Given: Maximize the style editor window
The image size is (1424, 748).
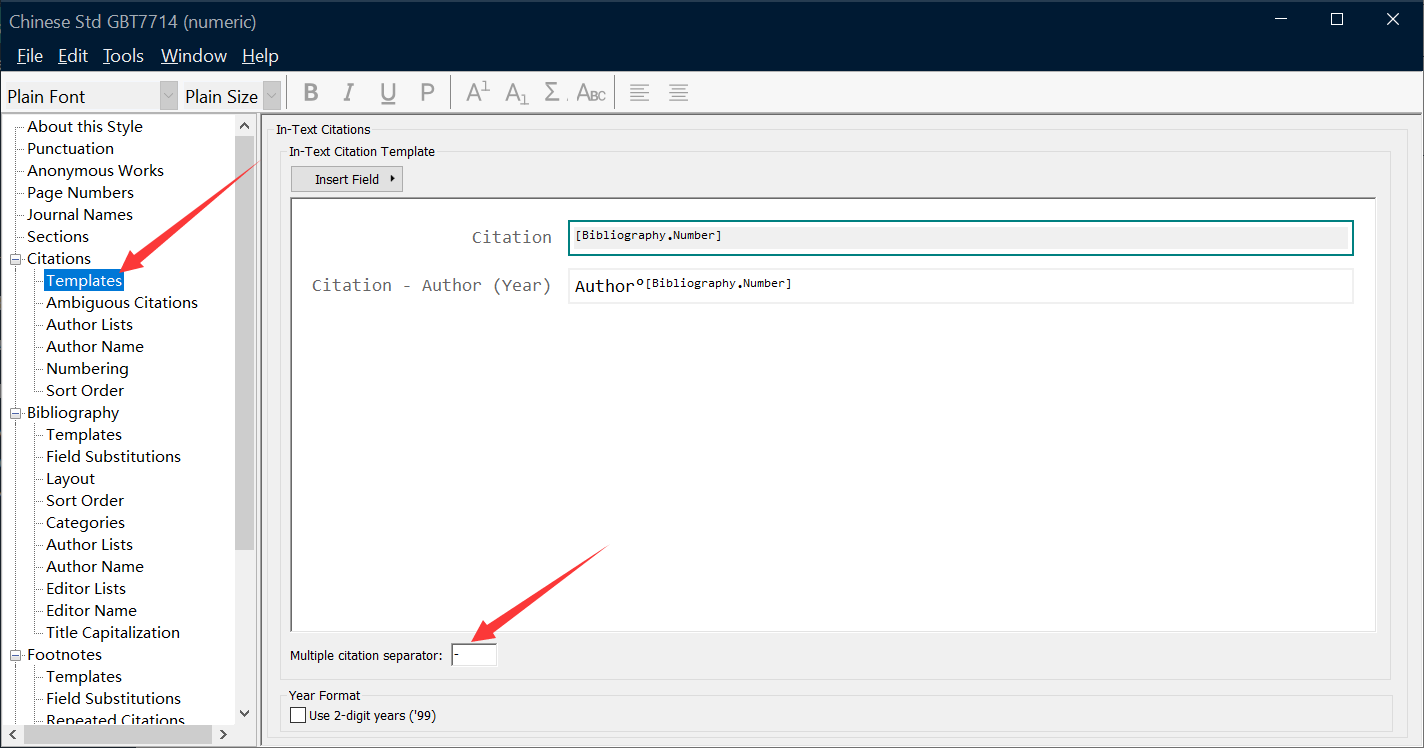Looking at the screenshot, I should point(1337,19).
